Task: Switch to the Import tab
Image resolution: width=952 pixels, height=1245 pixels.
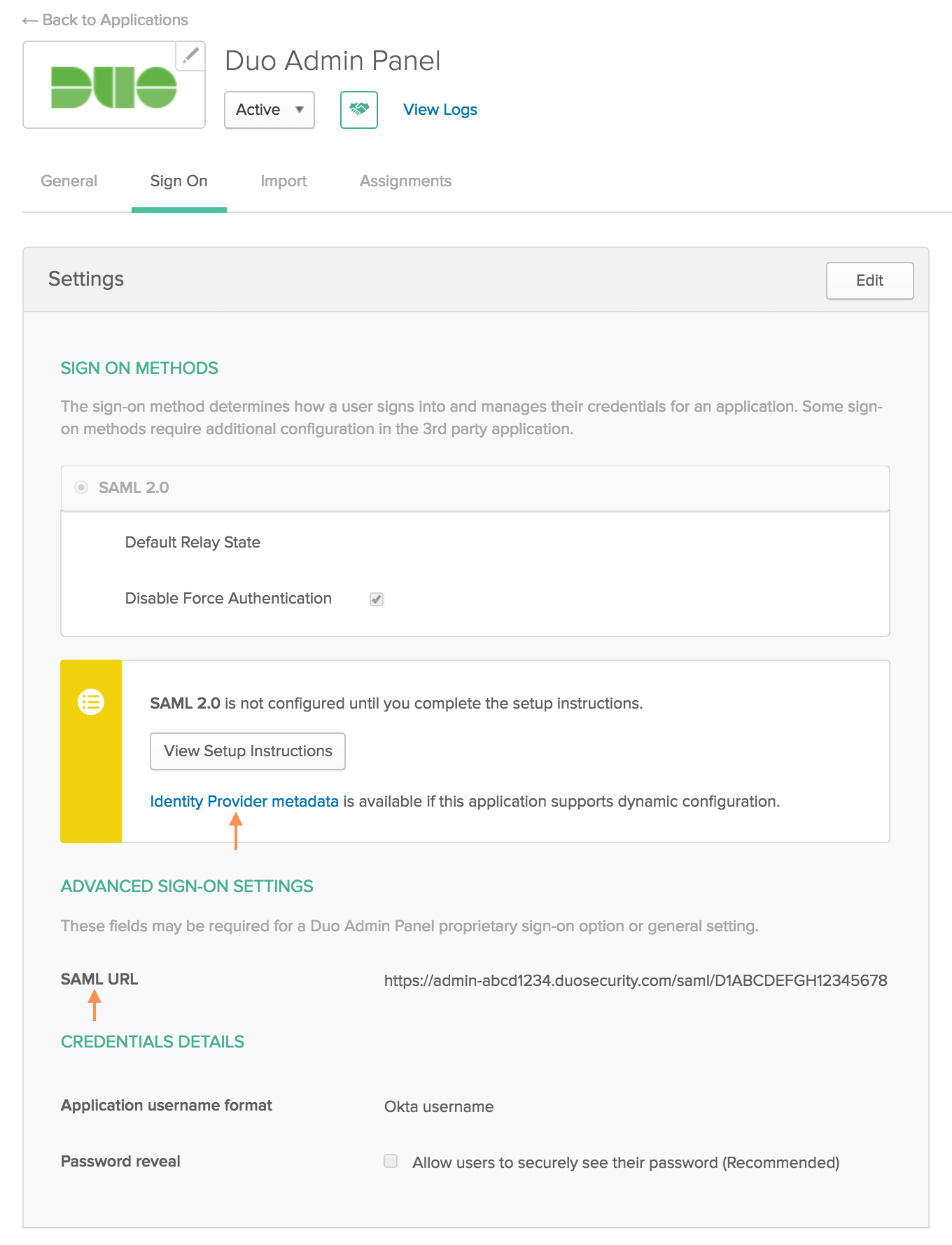Action: point(283,181)
